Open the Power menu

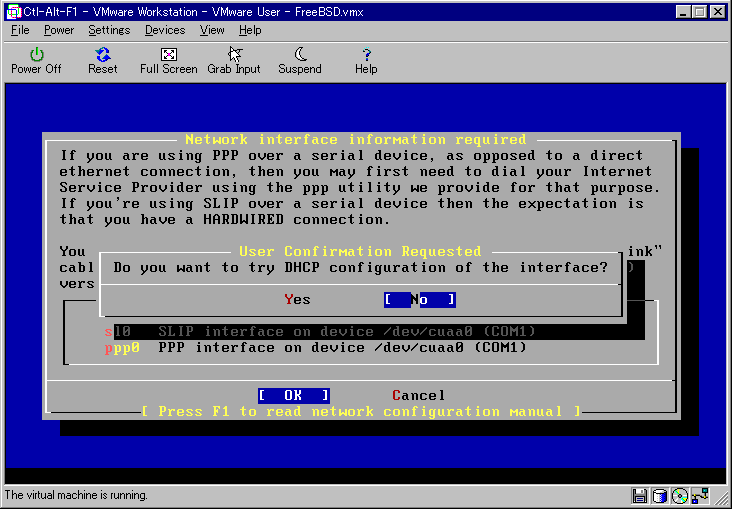click(x=59, y=30)
